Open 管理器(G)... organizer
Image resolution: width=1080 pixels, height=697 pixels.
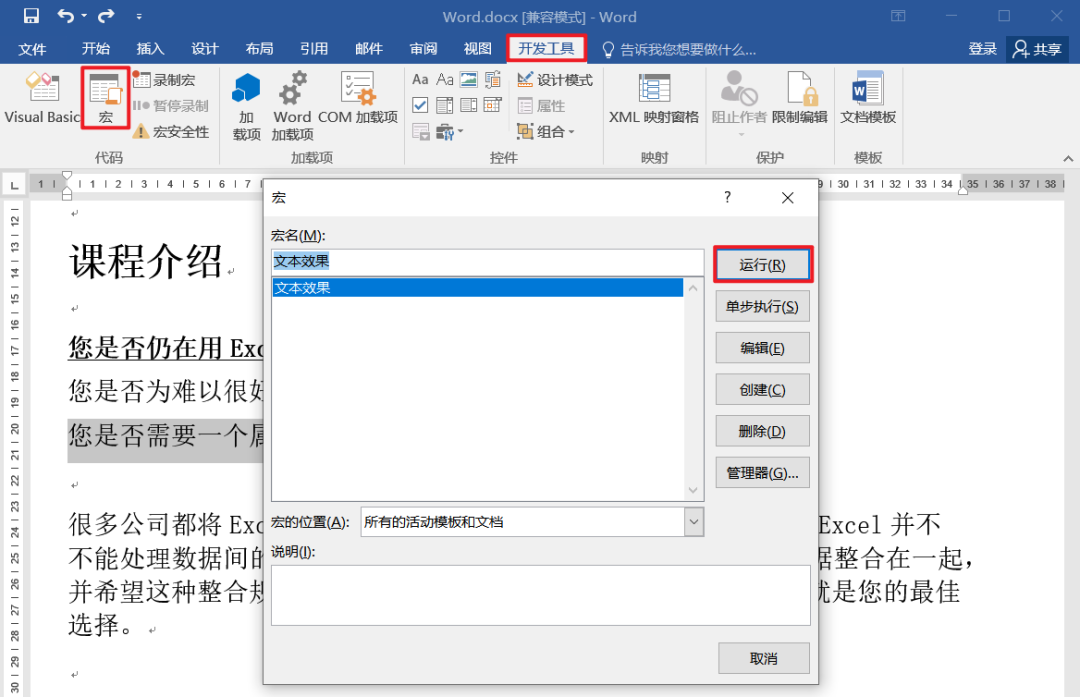click(x=762, y=473)
